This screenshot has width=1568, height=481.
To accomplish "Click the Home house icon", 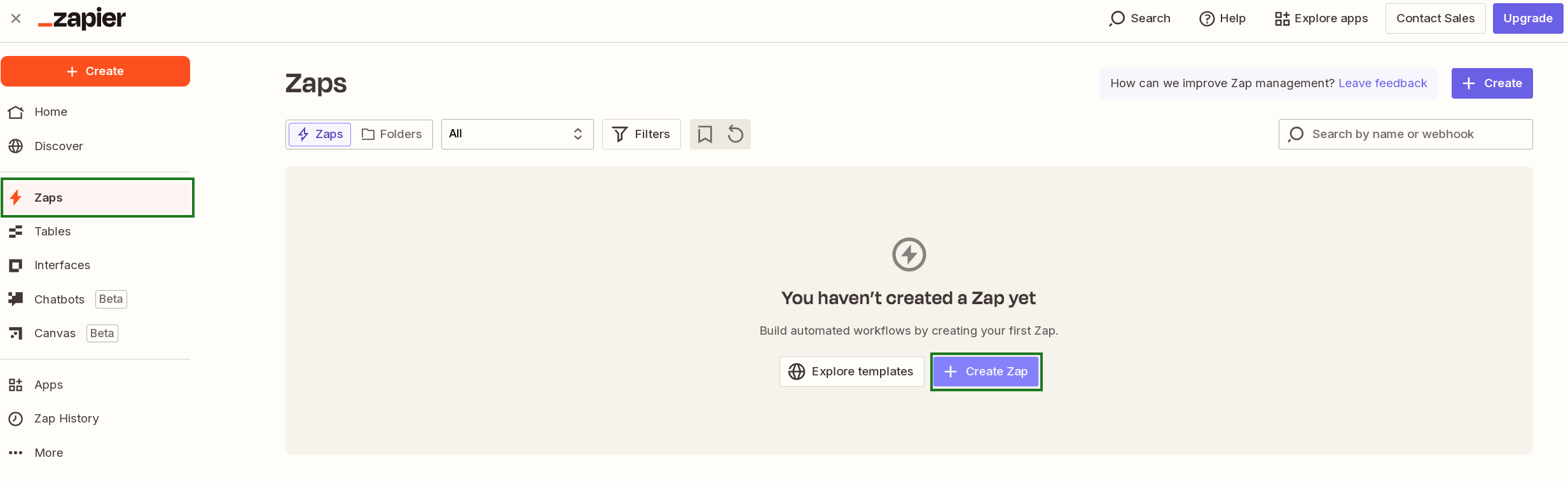I will (16, 112).
